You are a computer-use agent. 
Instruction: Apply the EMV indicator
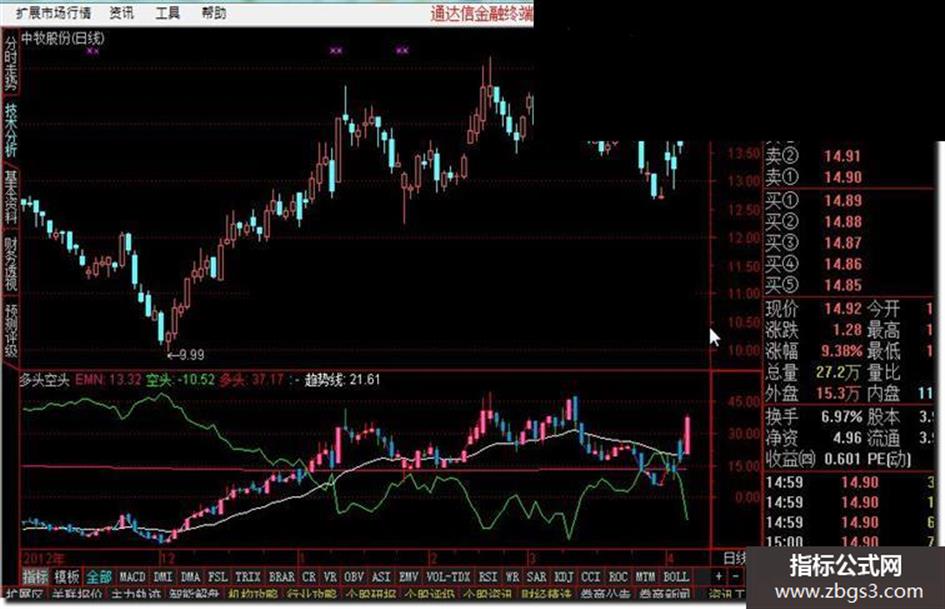click(409, 577)
